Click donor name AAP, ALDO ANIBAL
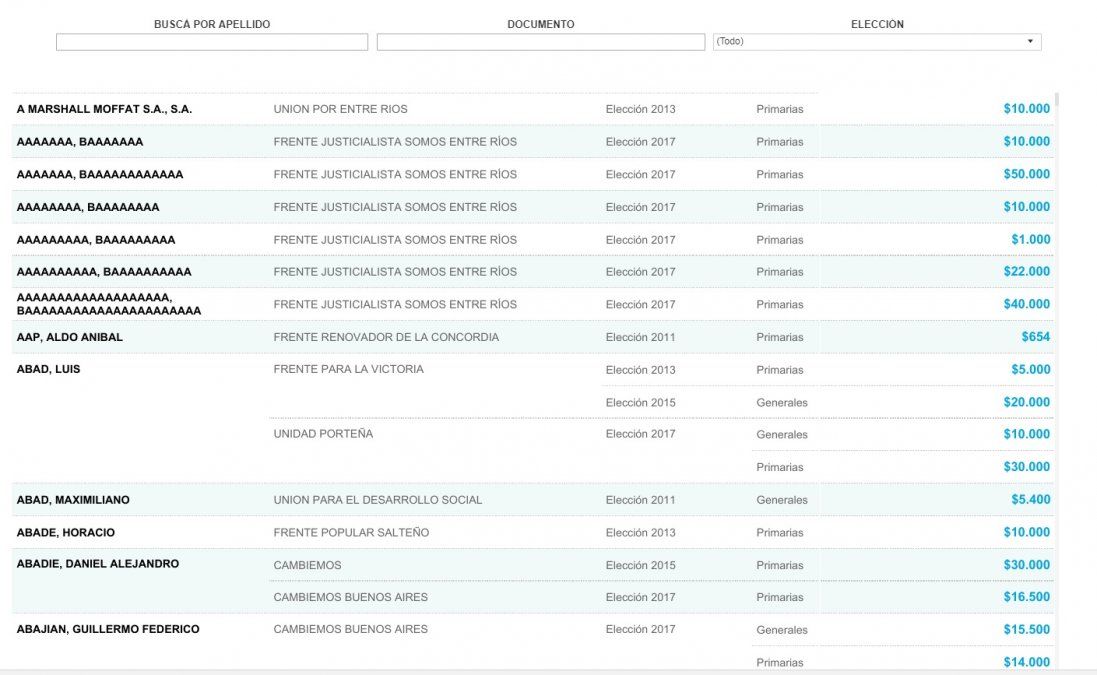1097x675 pixels. [70, 337]
